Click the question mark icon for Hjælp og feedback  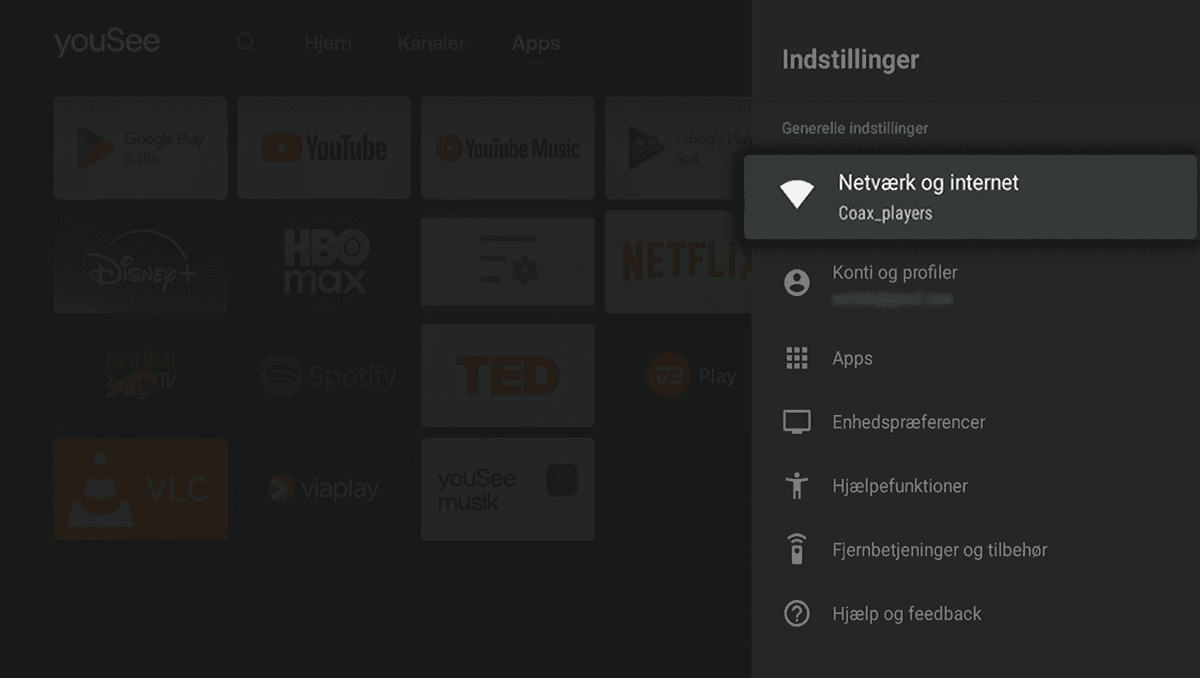pyautogui.click(x=796, y=614)
